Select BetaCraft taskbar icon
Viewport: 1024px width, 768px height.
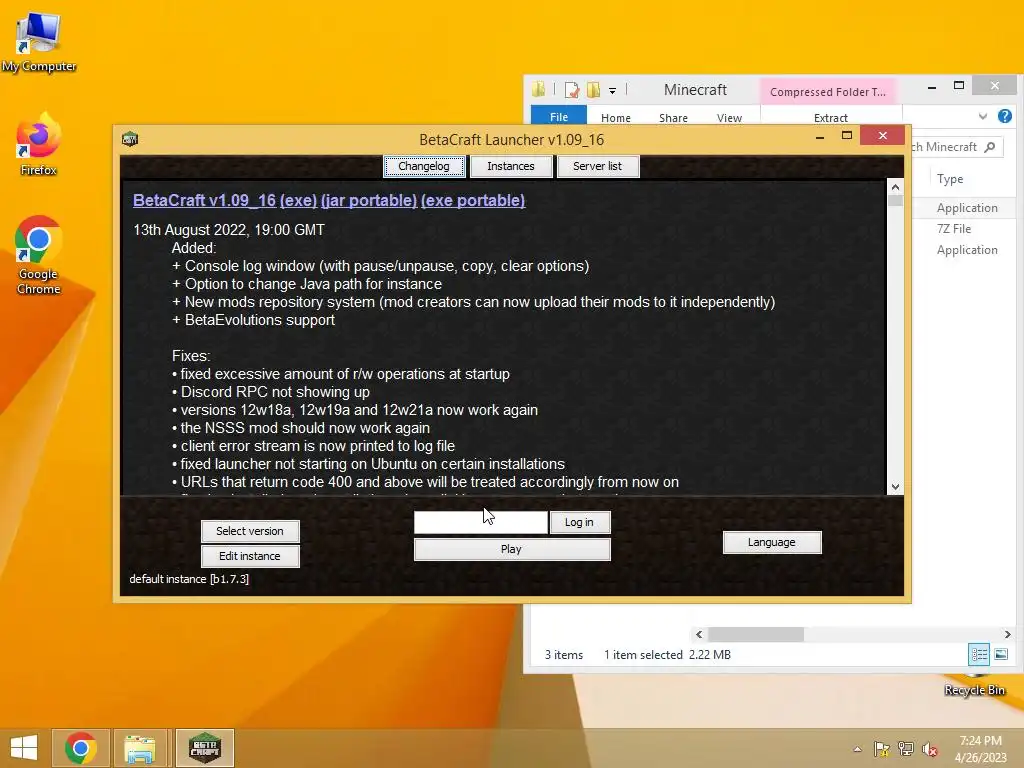[x=204, y=748]
